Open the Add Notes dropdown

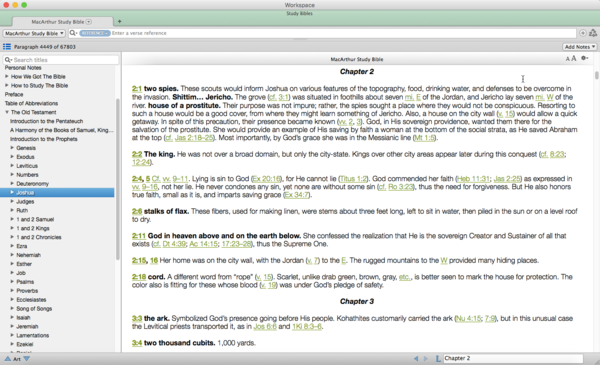coord(580,47)
